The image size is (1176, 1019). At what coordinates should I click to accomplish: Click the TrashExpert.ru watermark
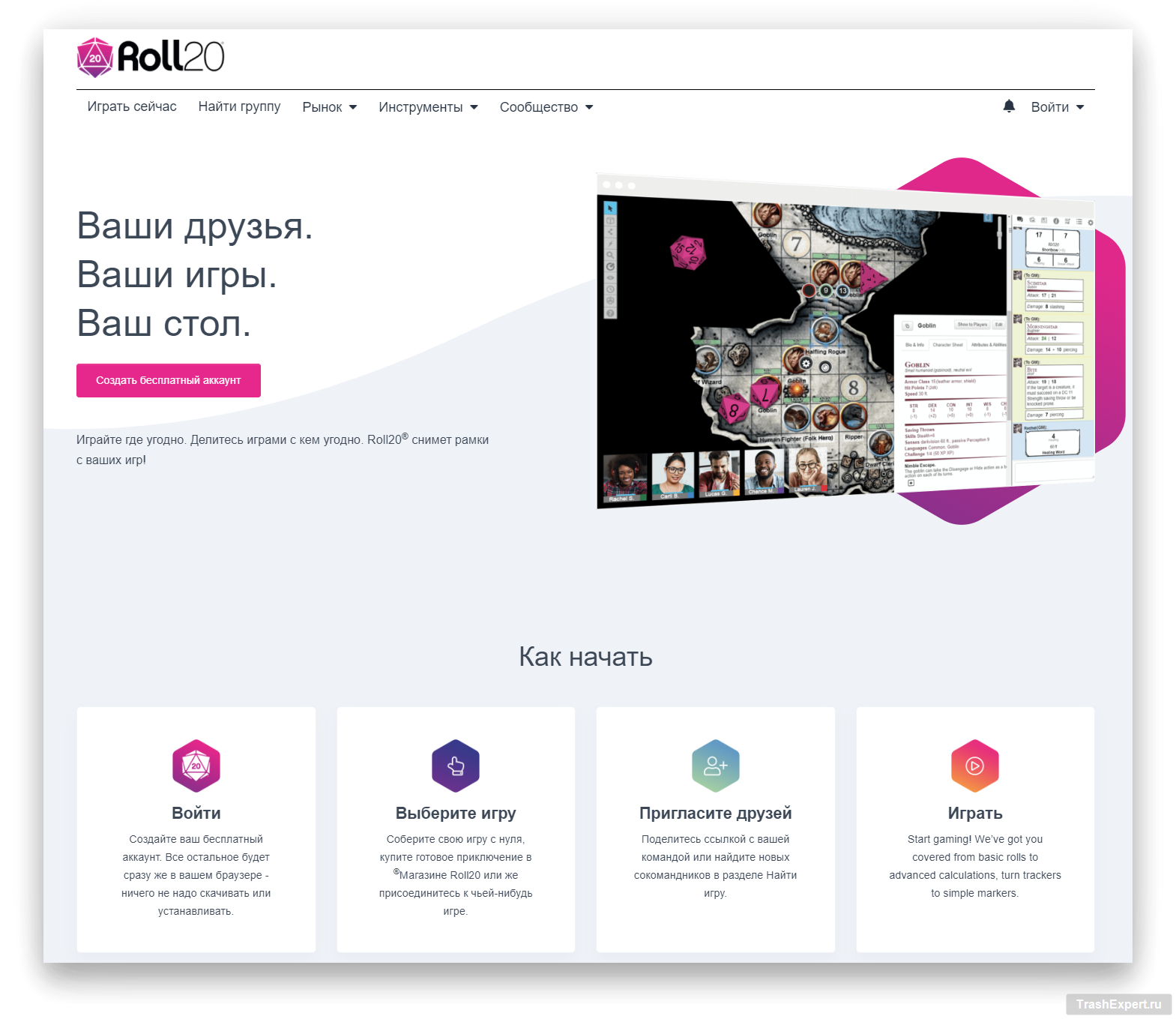(x=1118, y=1004)
